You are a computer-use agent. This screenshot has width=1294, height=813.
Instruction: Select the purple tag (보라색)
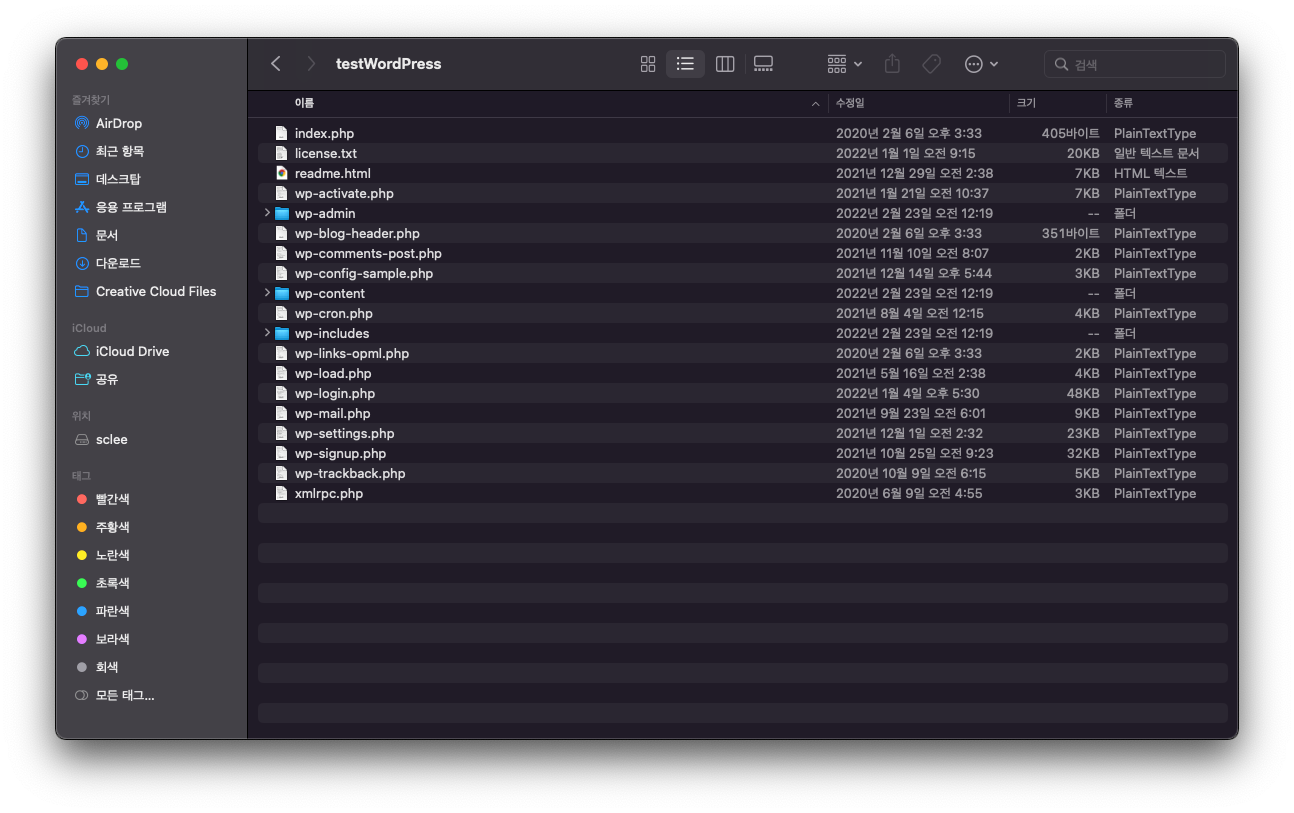coord(112,639)
